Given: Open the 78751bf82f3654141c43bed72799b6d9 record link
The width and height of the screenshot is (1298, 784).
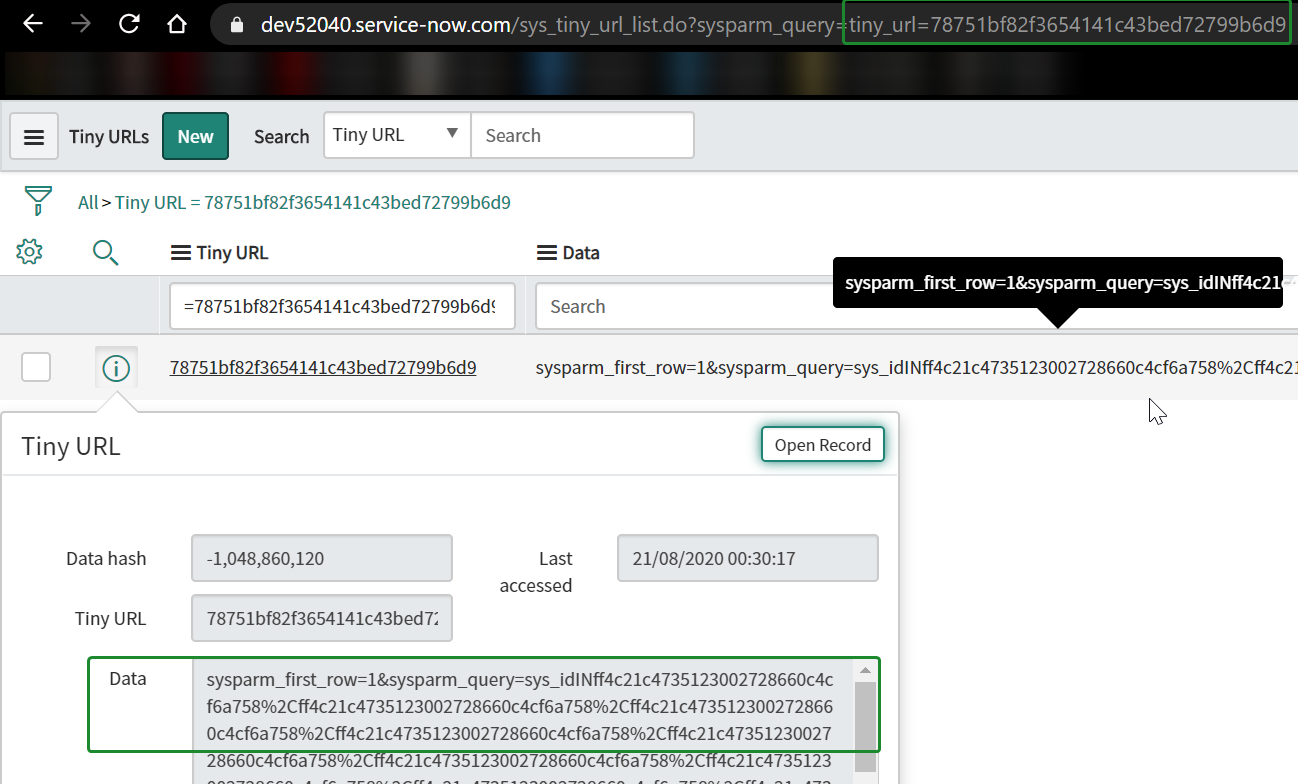Looking at the screenshot, I should click(x=323, y=368).
